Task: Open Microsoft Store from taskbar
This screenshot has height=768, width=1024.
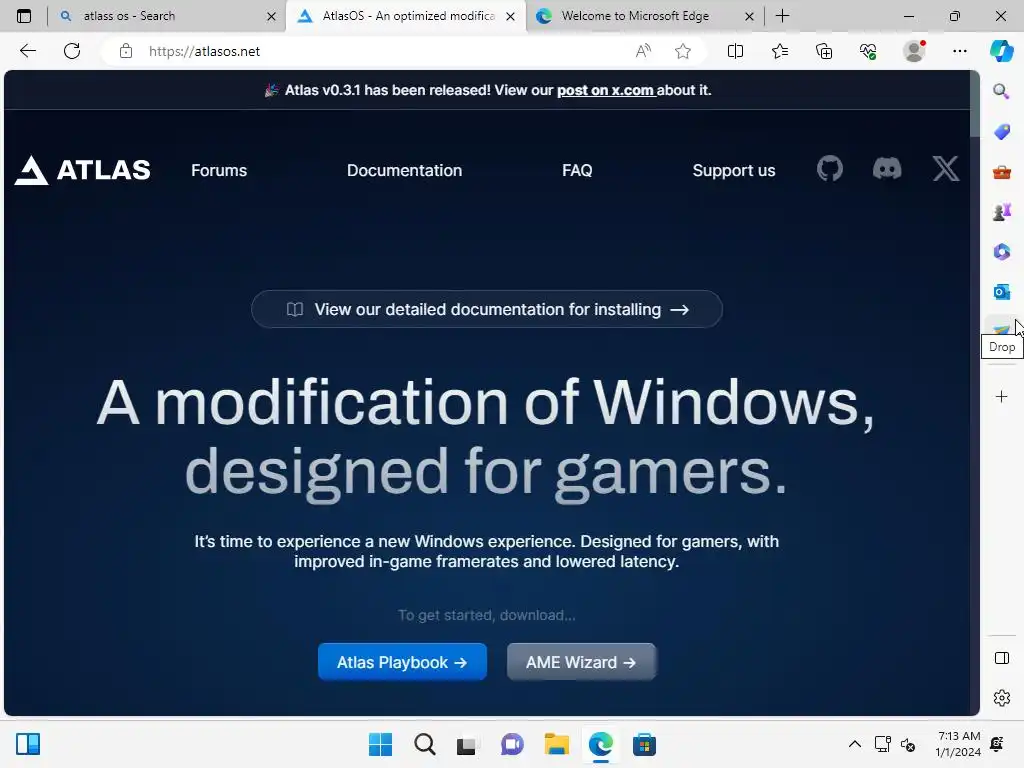Action: [644, 744]
